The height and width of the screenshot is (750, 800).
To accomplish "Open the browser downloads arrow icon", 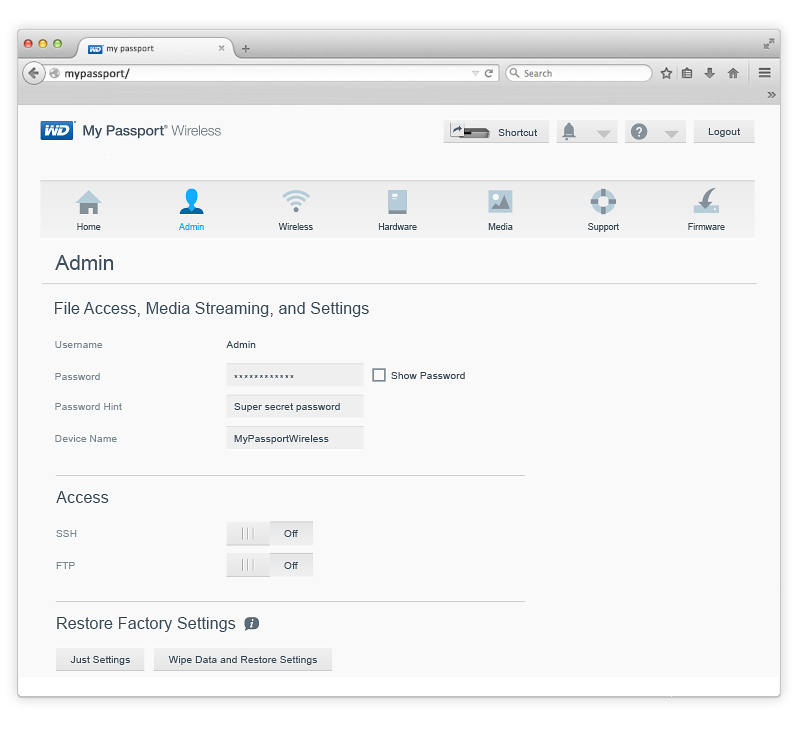I will pyautogui.click(x=710, y=73).
